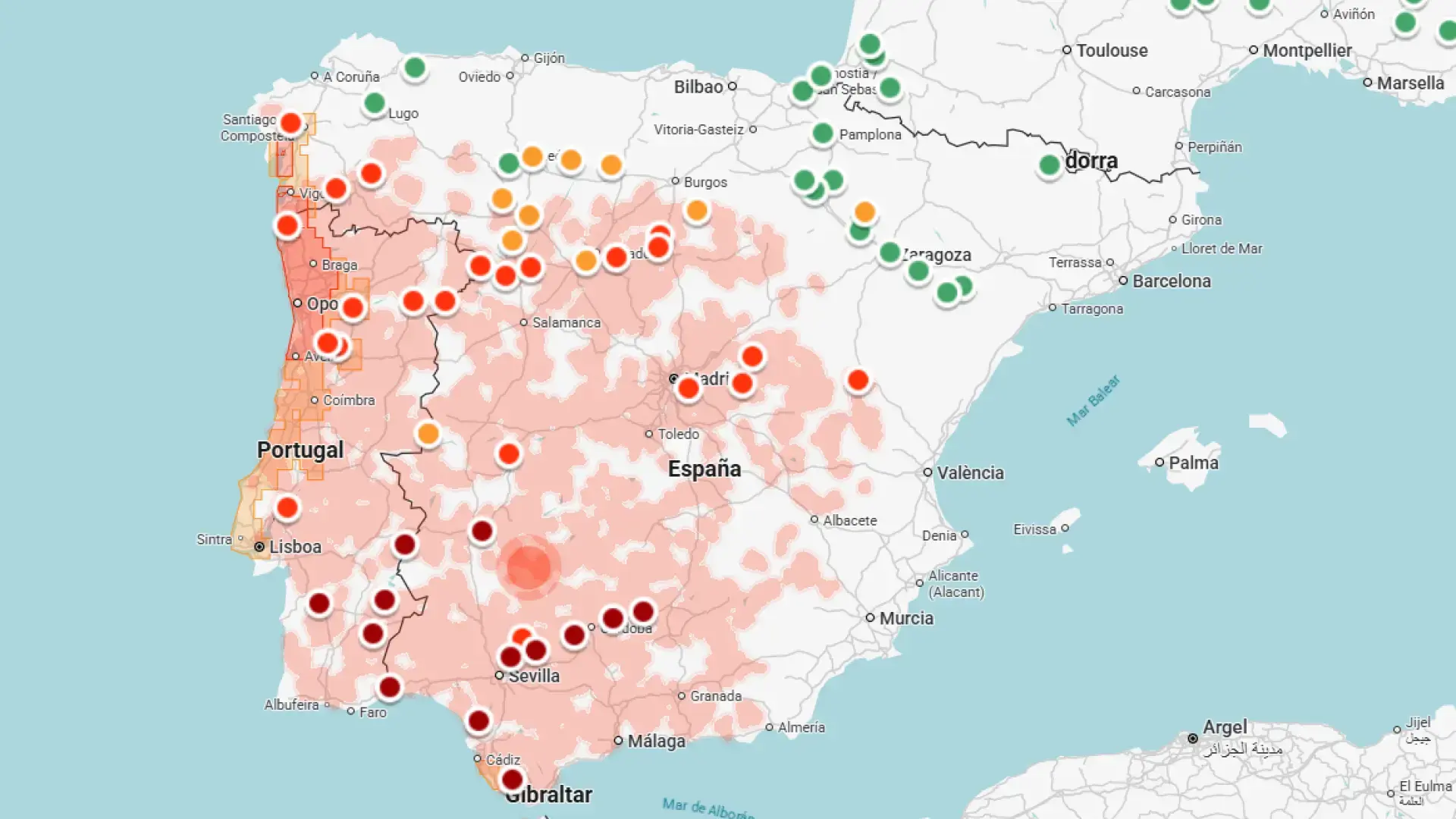The height and width of the screenshot is (819, 1456).
Task: Click the green marker between A Coruña and Oviedo
Action: 414,68
